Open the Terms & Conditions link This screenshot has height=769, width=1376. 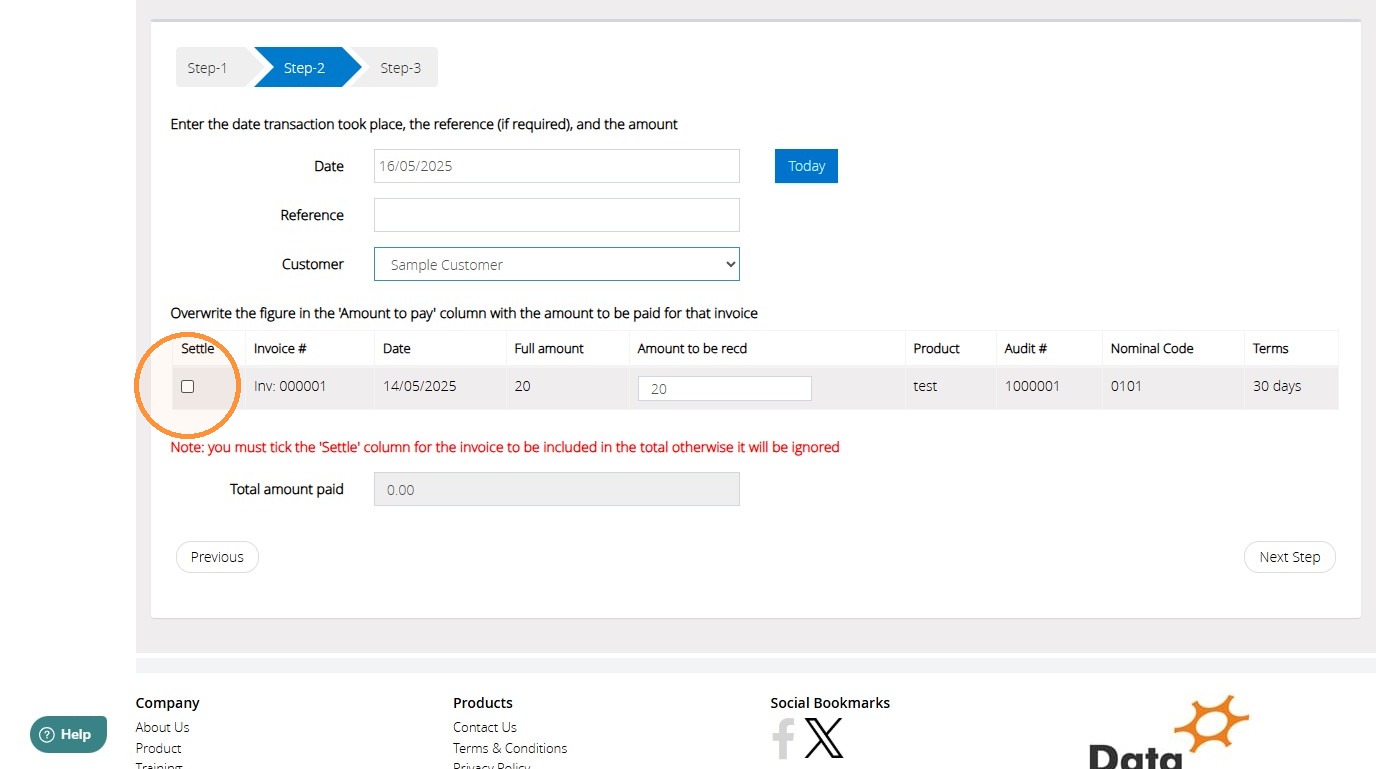[x=510, y=748]
